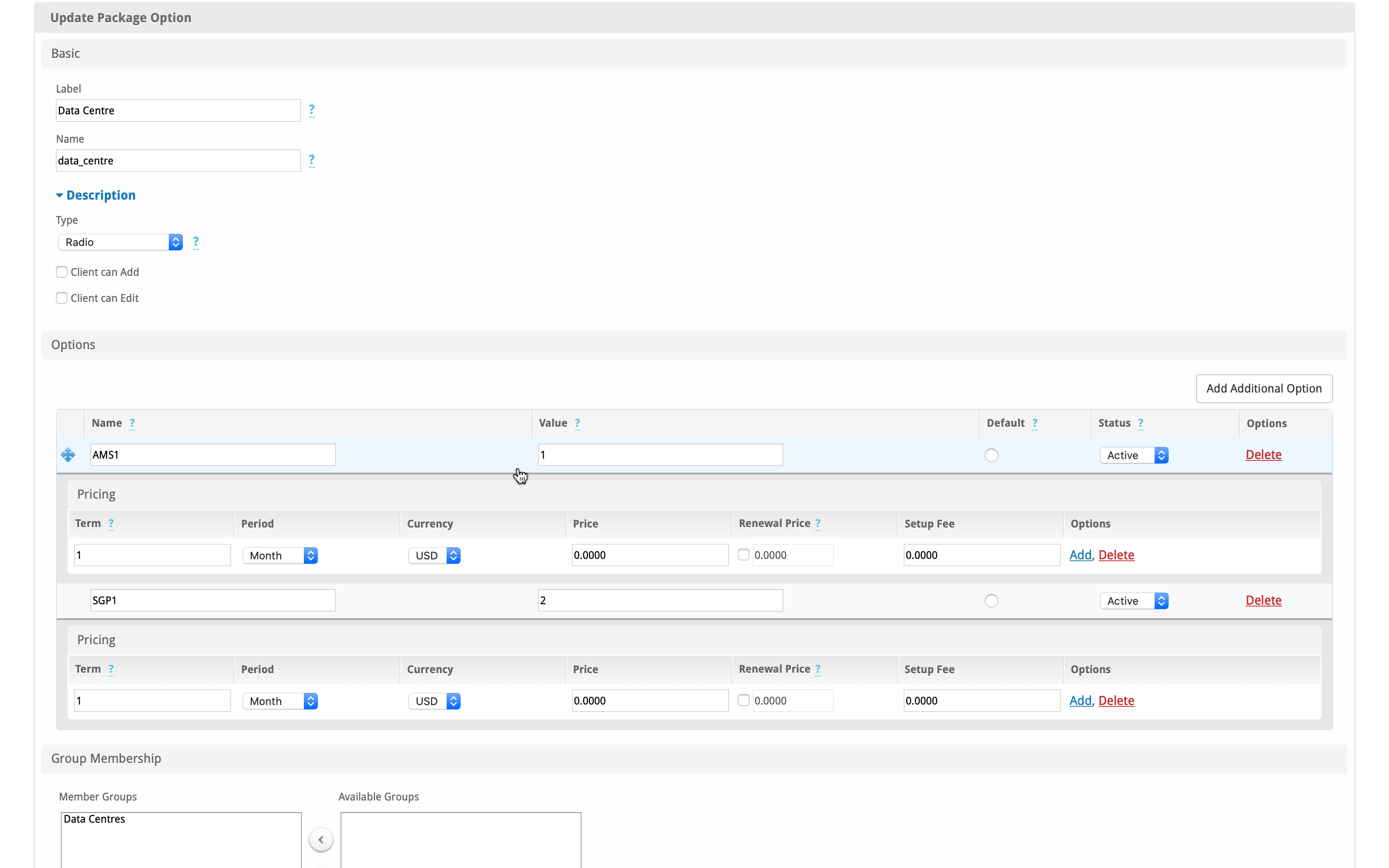The height and width of the screenshot is (868, 1389).
Task: Enable the Client can Edit checkbox
Action: [x=62, y=298]
